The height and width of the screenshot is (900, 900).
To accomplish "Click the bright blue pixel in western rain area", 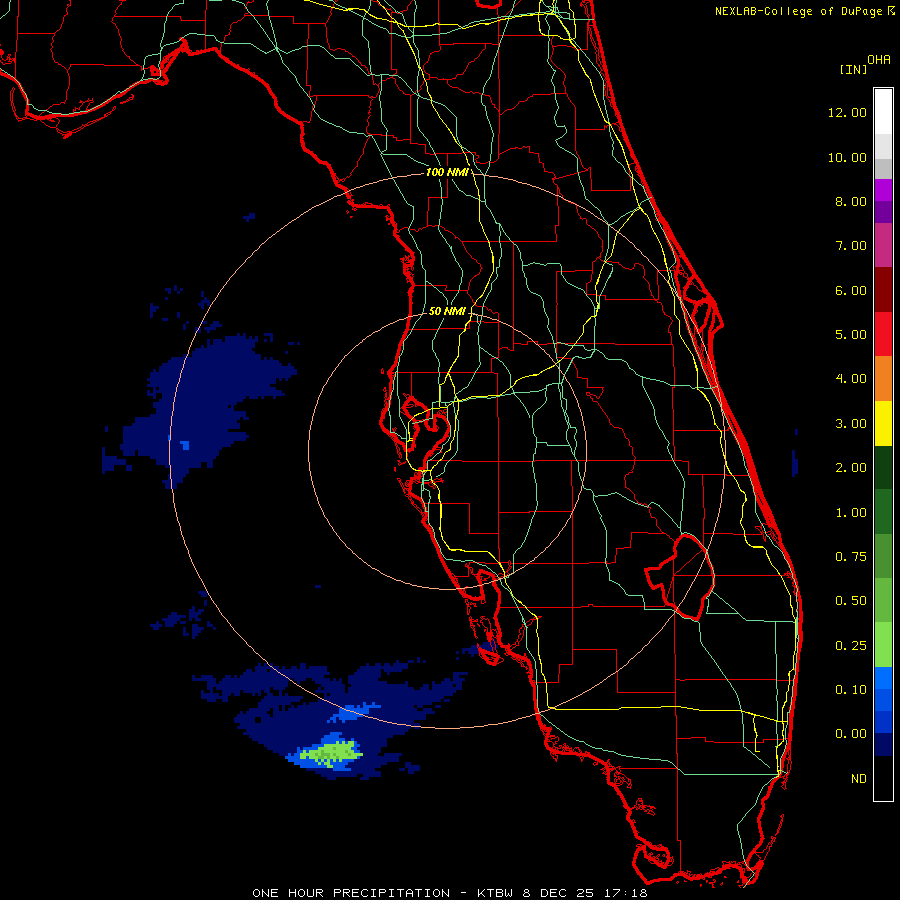I will point(185,445).
